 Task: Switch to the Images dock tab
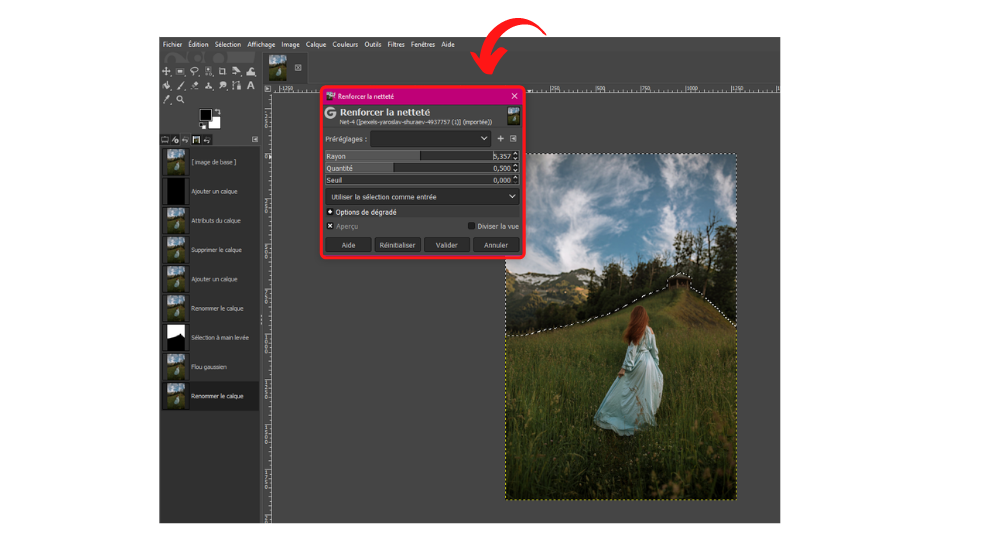pyautogui.click(x=196, y=140)
